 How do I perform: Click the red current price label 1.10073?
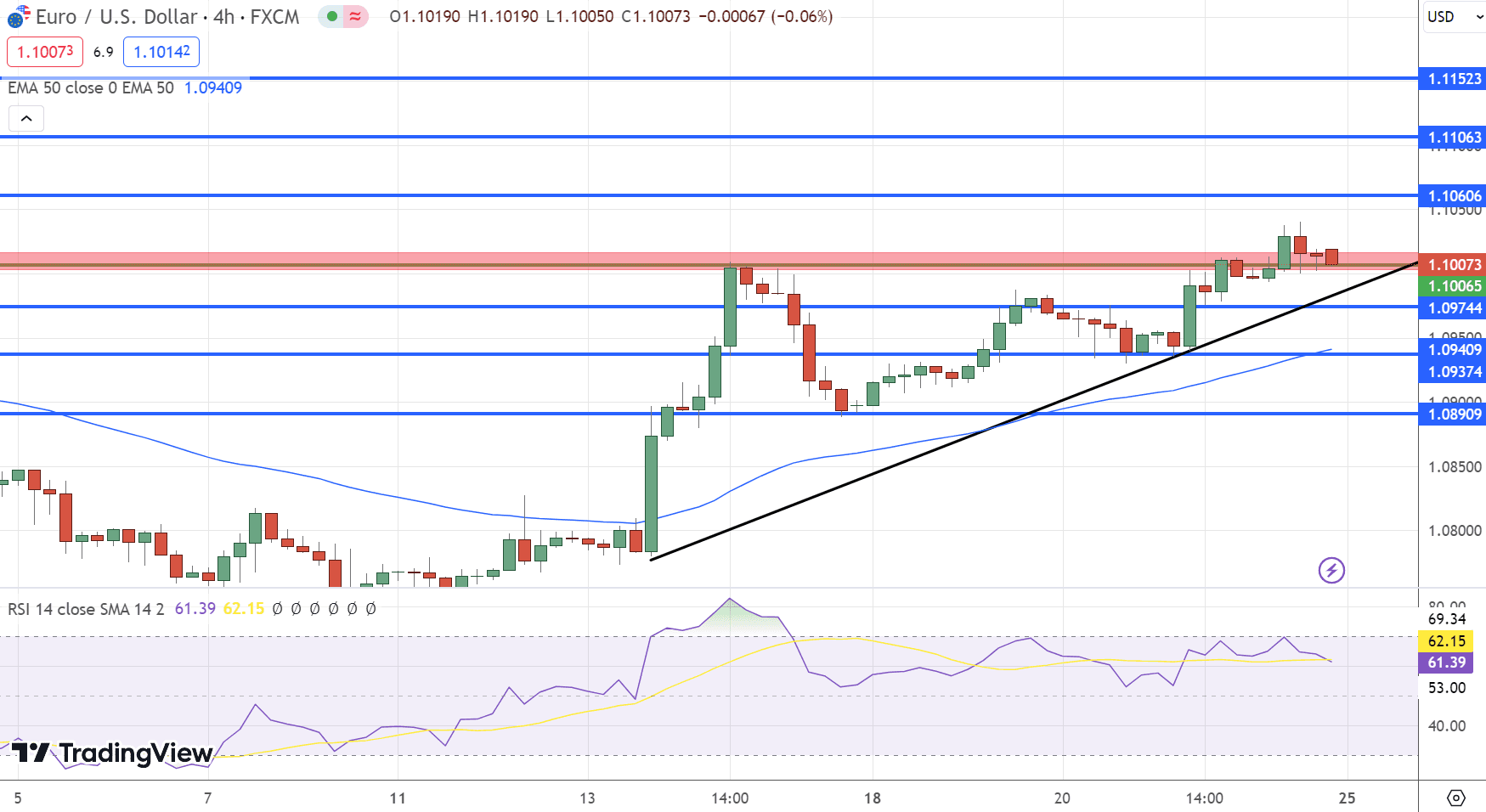(1453, 265)
